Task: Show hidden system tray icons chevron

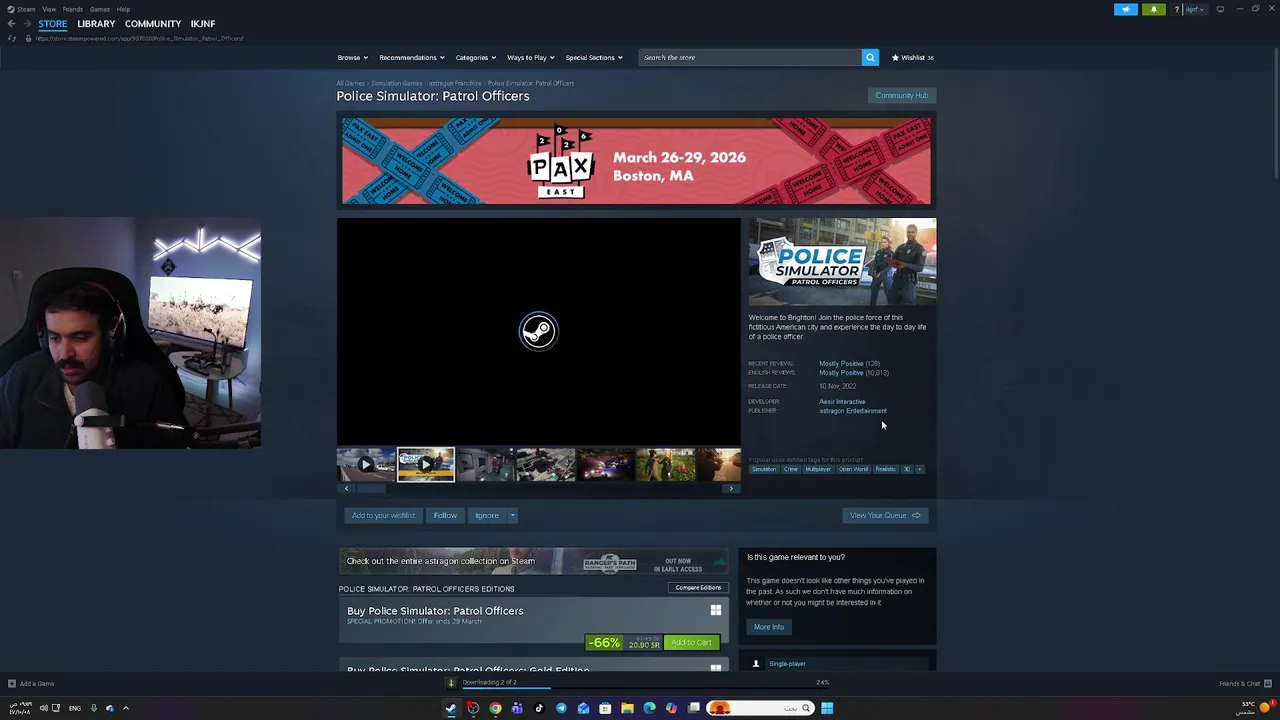Action: point(125,708)
